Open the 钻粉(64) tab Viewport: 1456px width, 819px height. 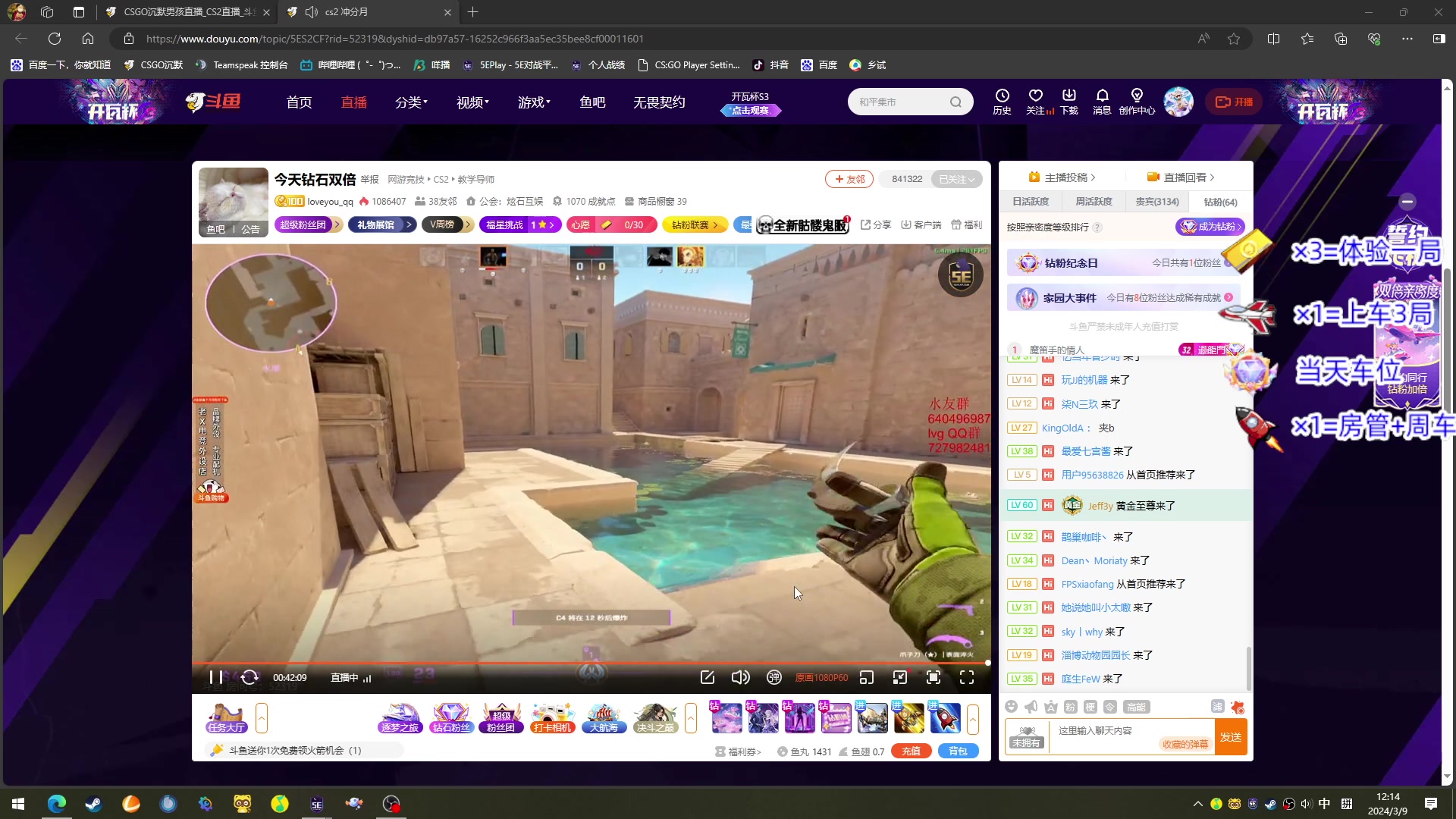click(1220, 202)
